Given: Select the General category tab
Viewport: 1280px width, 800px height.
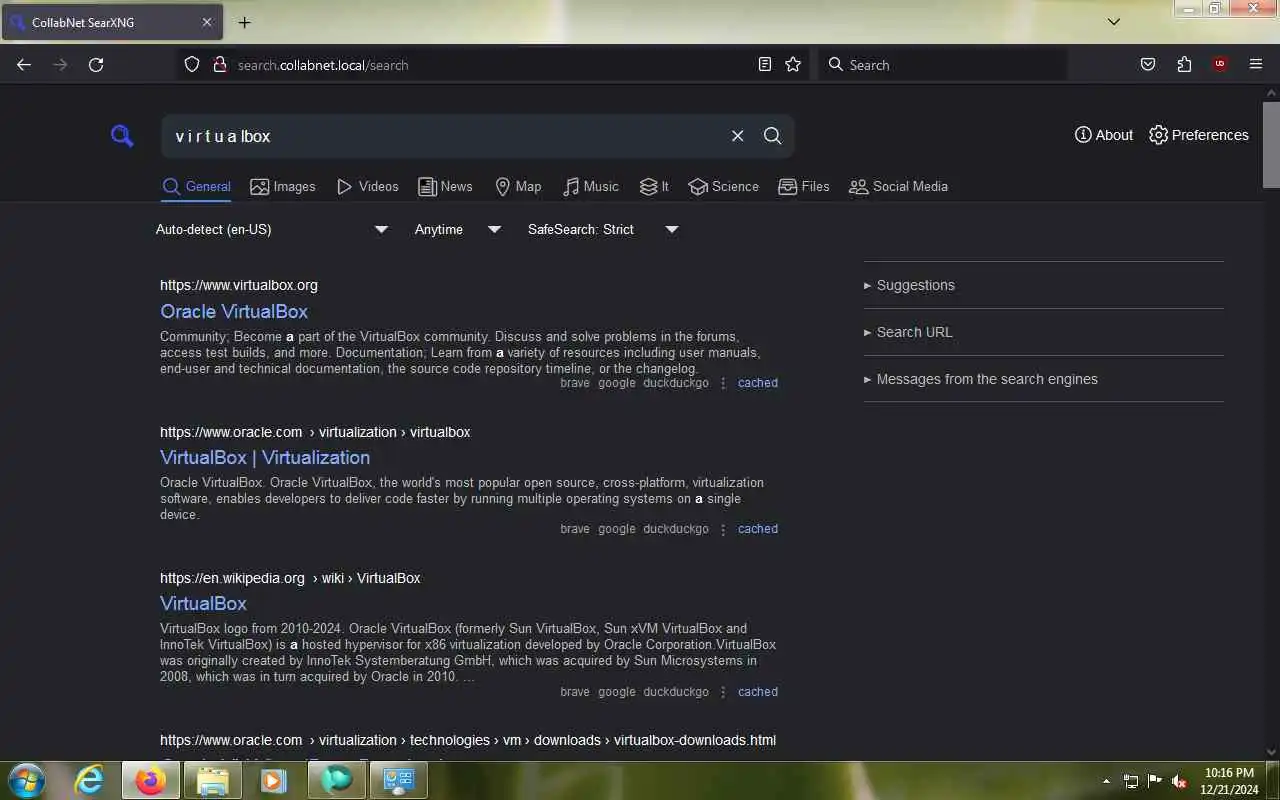Looking at the screenshot, I should (197, 187).
